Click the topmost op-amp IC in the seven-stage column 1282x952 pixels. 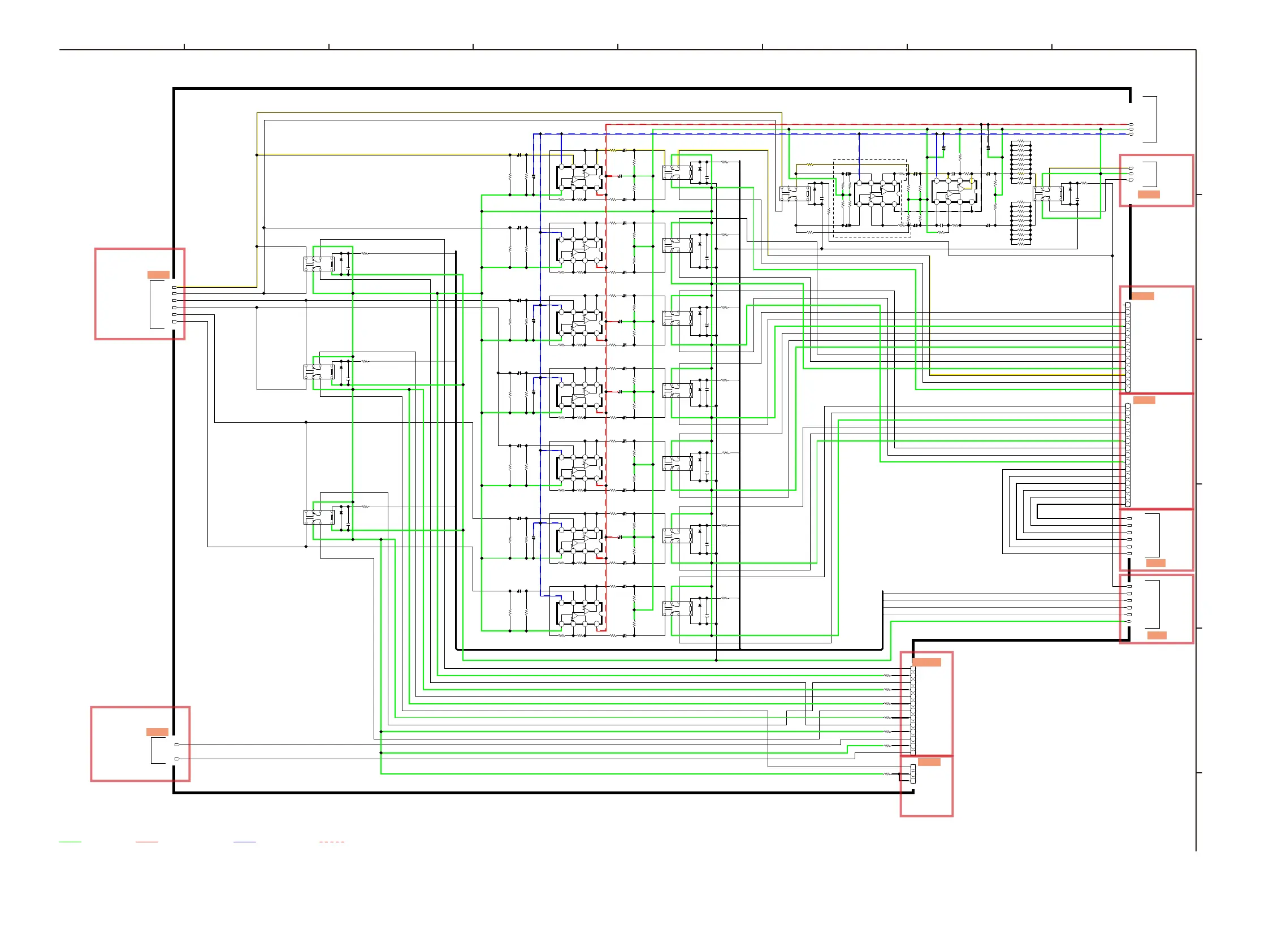pos(579,178)
